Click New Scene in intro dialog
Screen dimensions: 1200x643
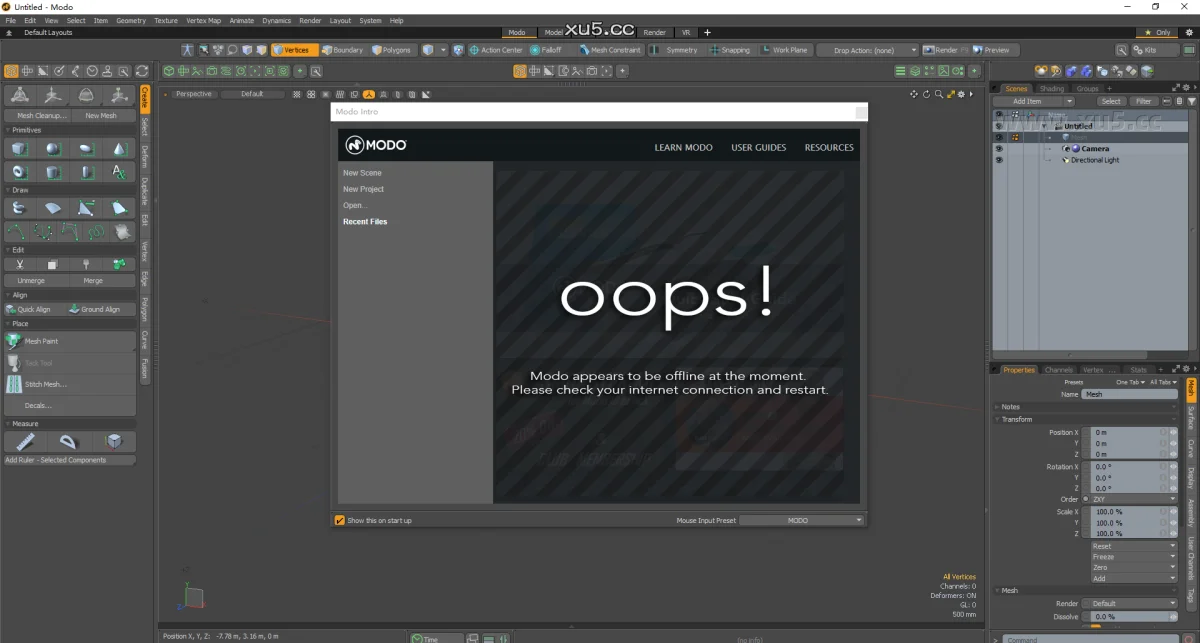pos(362,173)
